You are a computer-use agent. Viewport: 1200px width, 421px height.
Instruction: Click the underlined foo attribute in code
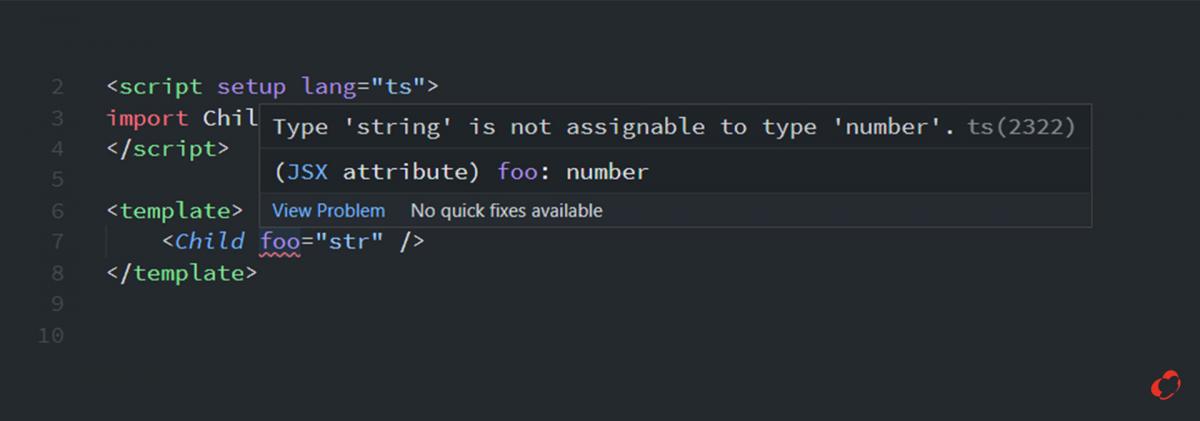280,241
